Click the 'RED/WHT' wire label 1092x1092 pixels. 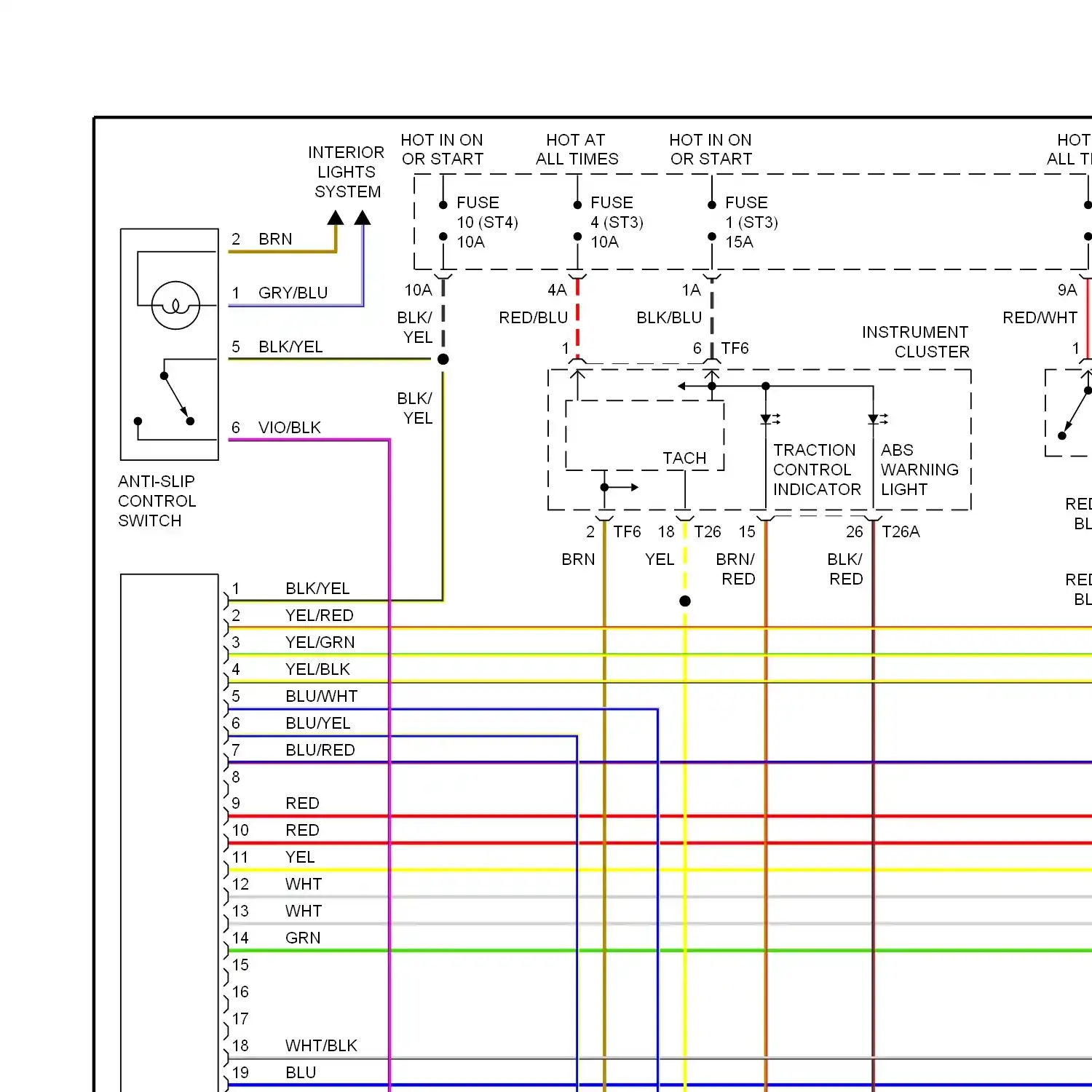[x=1040, y=318]
